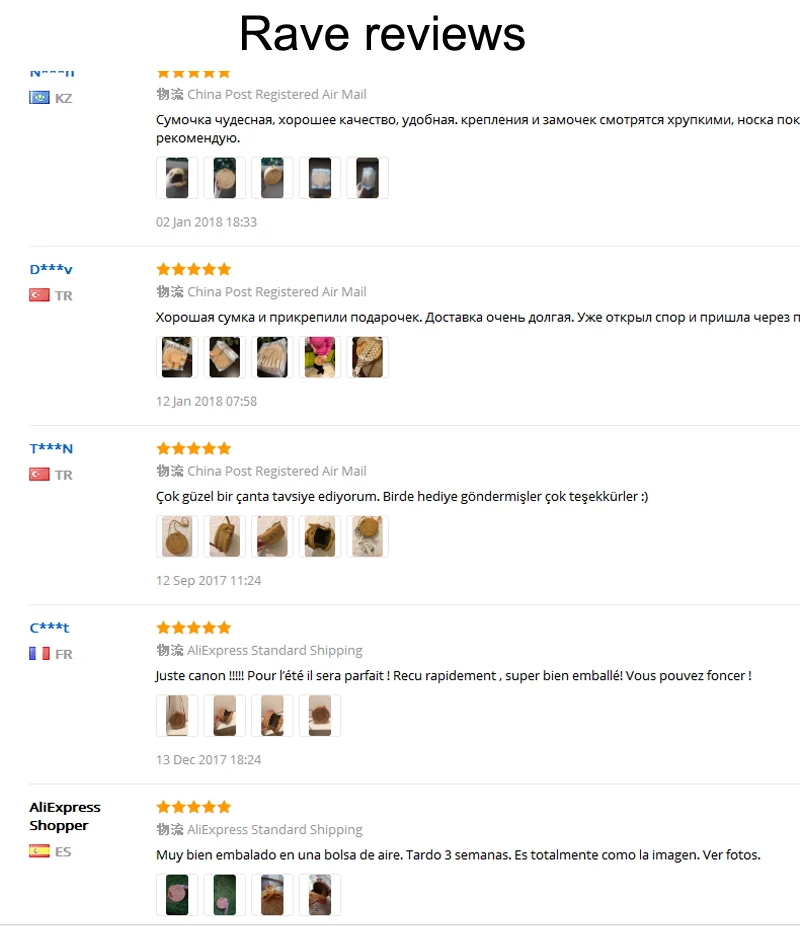This screenshot has height=926, width=800.
Task: Click D***v's five-star rating
Action: pos(193,269)
